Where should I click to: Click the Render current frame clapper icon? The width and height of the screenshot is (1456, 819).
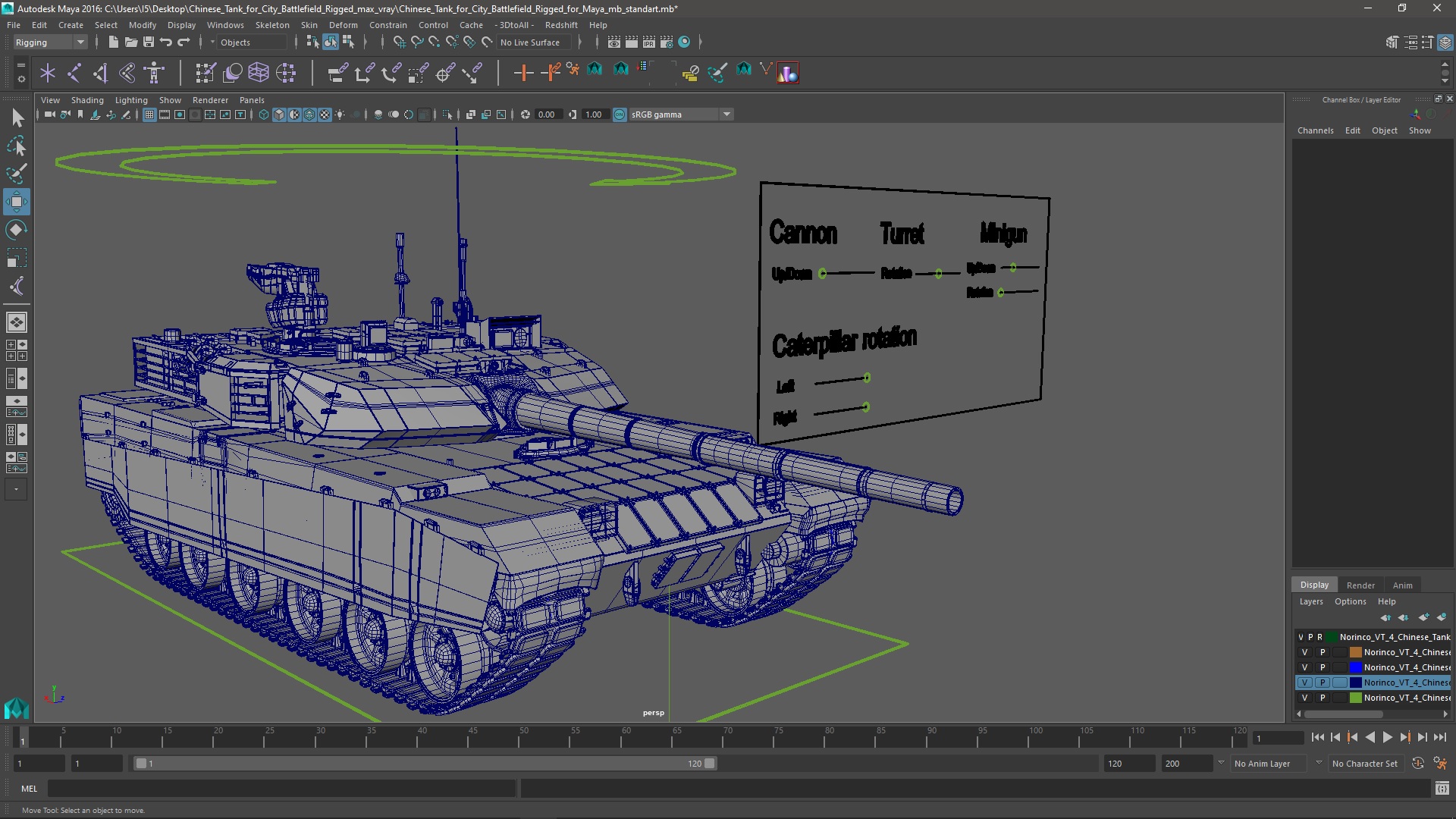click(632, 42)
